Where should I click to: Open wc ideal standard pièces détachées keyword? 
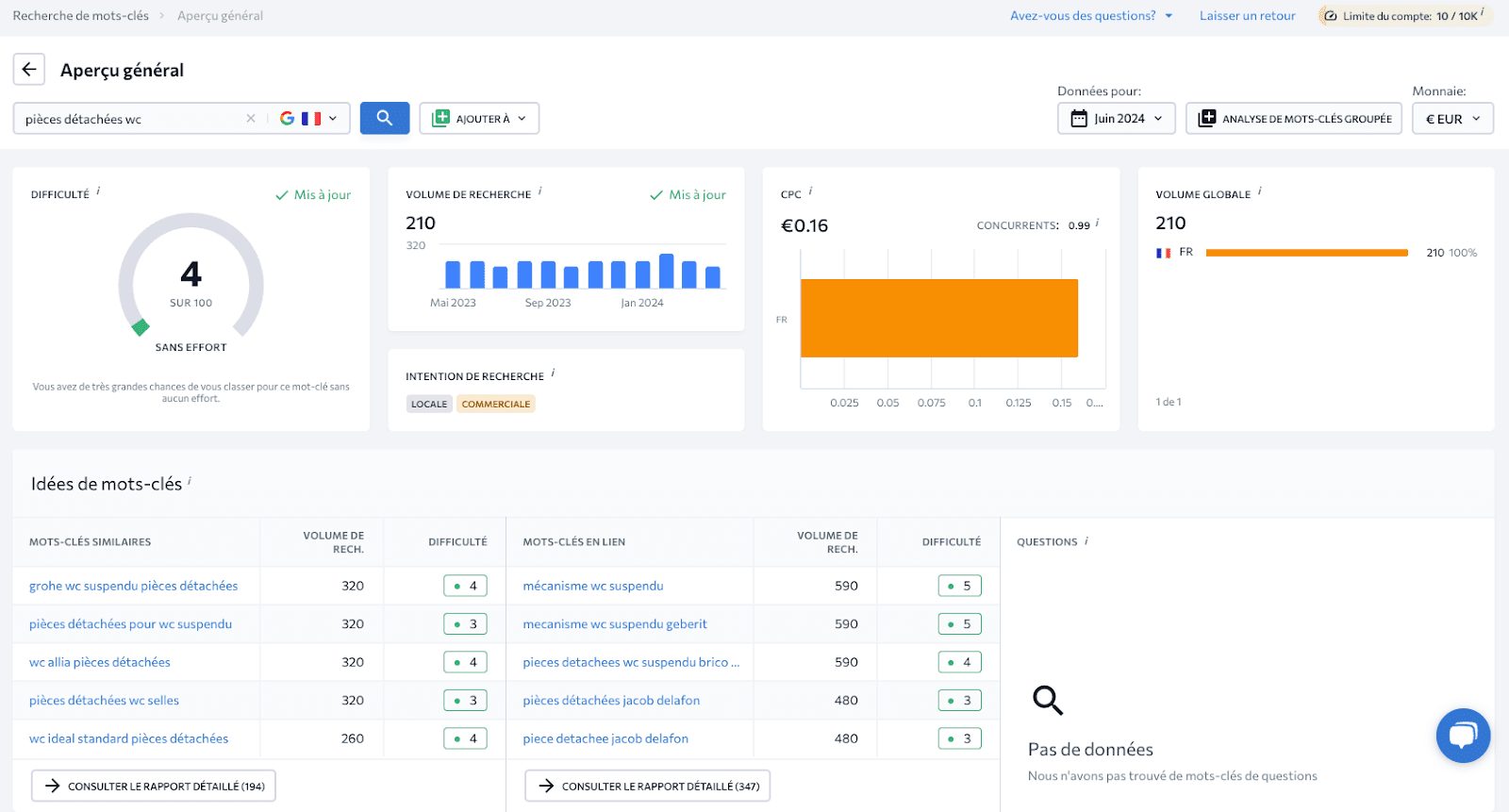click(128, 738)
